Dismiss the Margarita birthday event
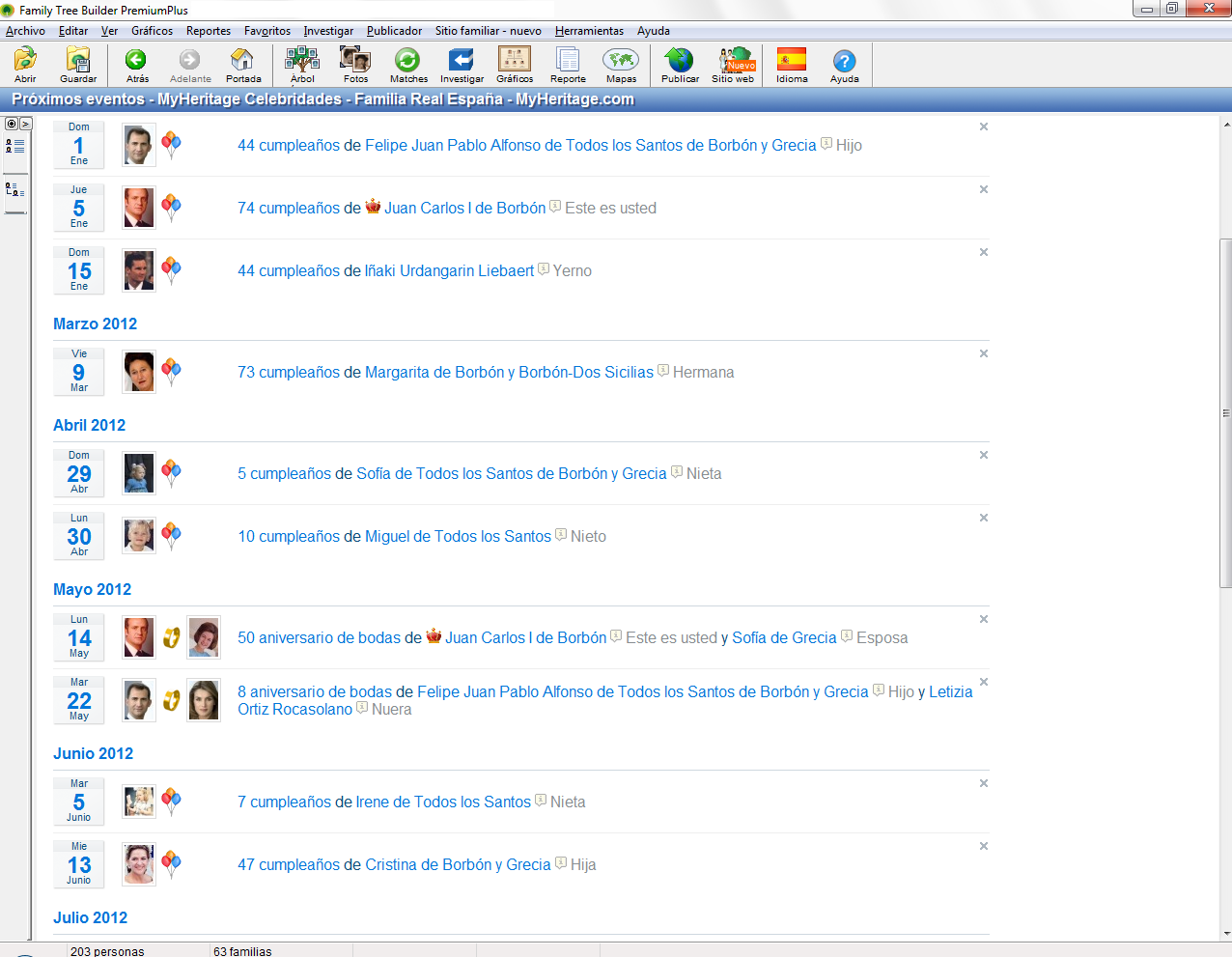Screen dimensions: 1232x957 [x=984, y=353]
